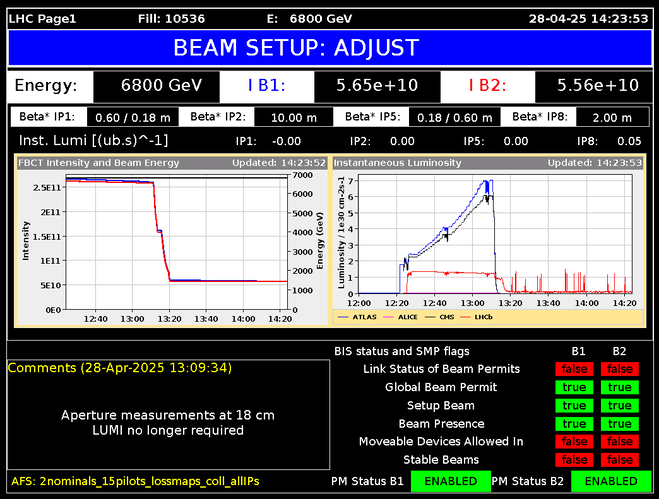659x499 pixels.
Task: Click the LHCb legend entry
Action: [477, 317]
